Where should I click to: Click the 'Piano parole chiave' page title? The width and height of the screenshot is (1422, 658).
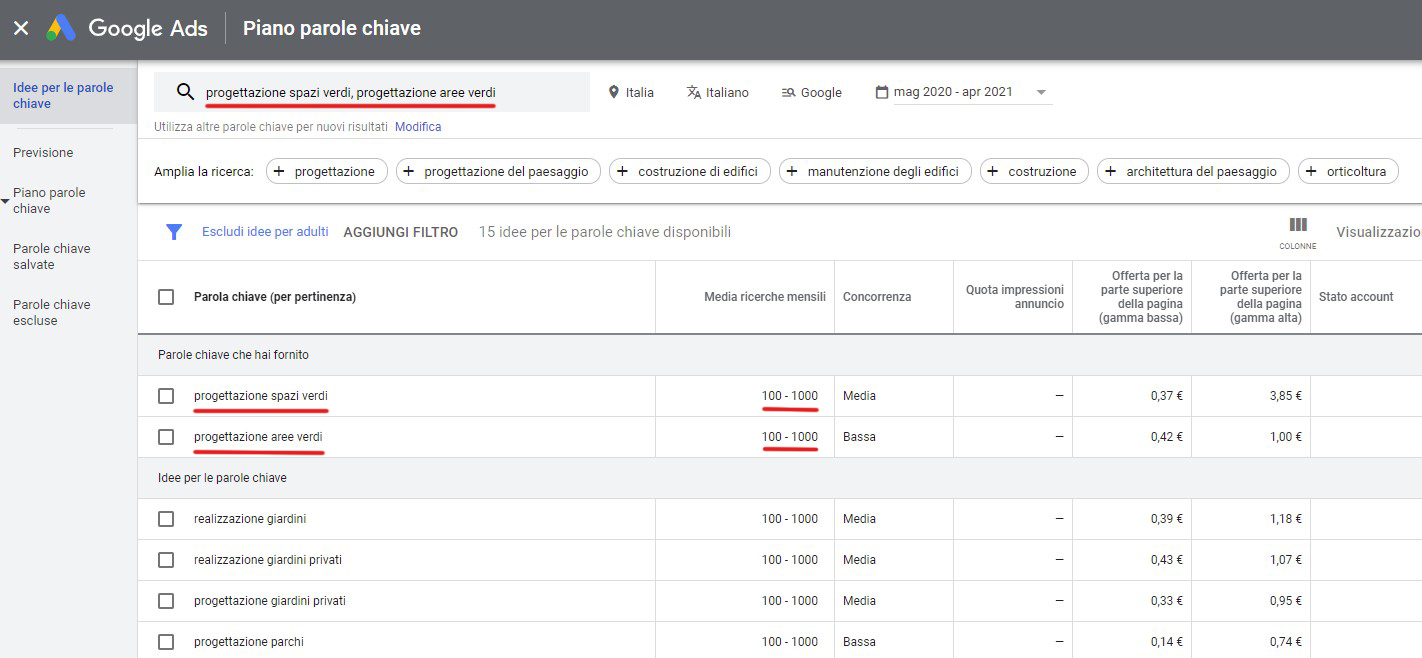(332, 28)
